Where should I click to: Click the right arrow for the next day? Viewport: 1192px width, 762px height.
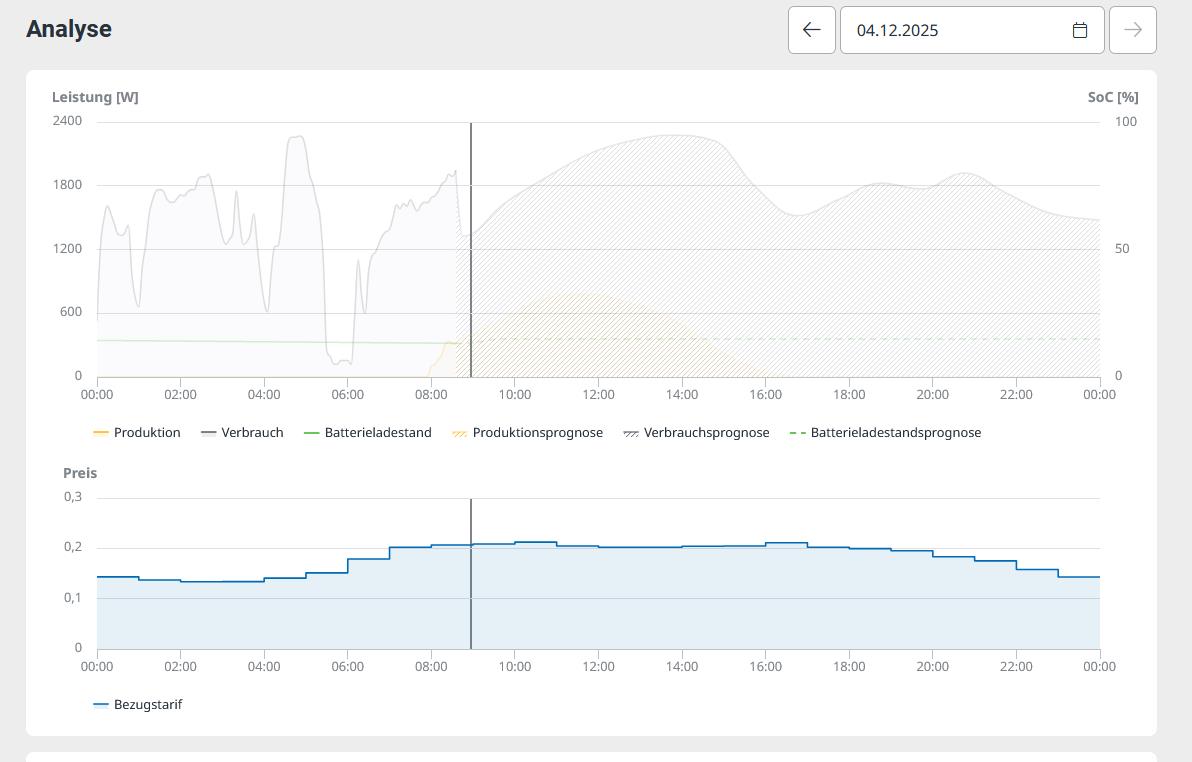[x=1132, y=30]
